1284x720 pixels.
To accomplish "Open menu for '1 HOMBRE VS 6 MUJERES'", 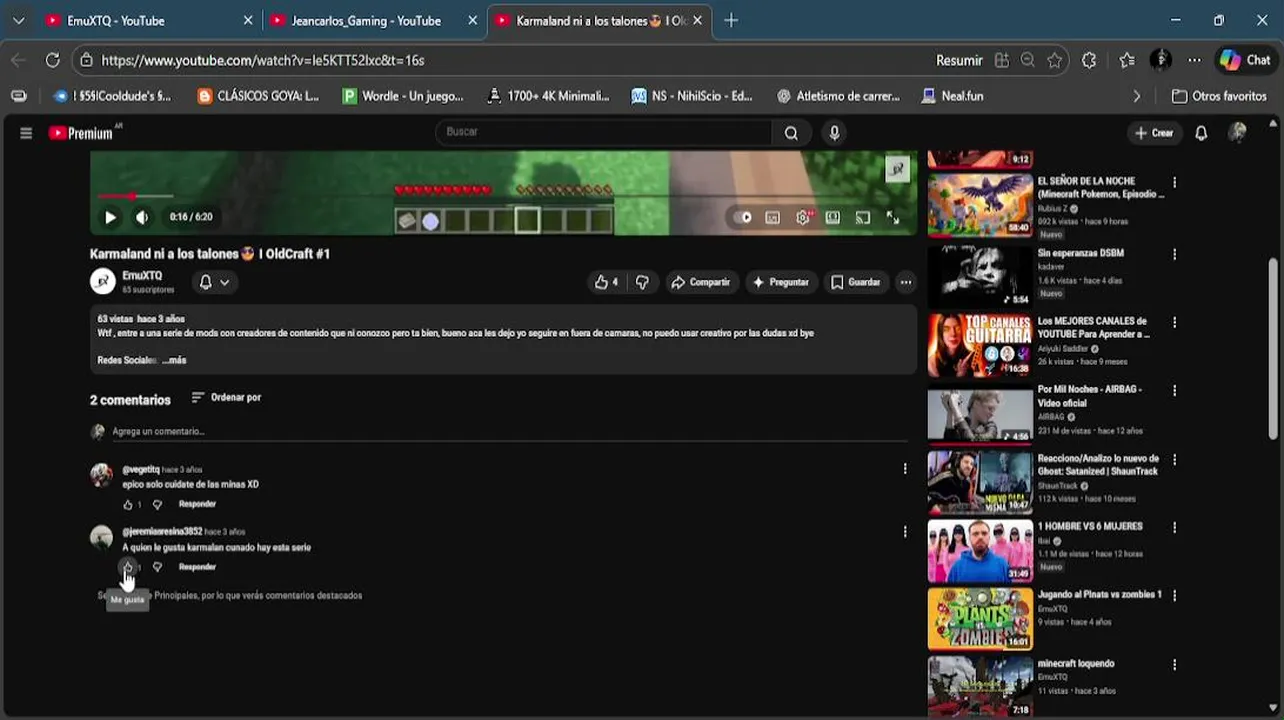I will (1174, 528).
